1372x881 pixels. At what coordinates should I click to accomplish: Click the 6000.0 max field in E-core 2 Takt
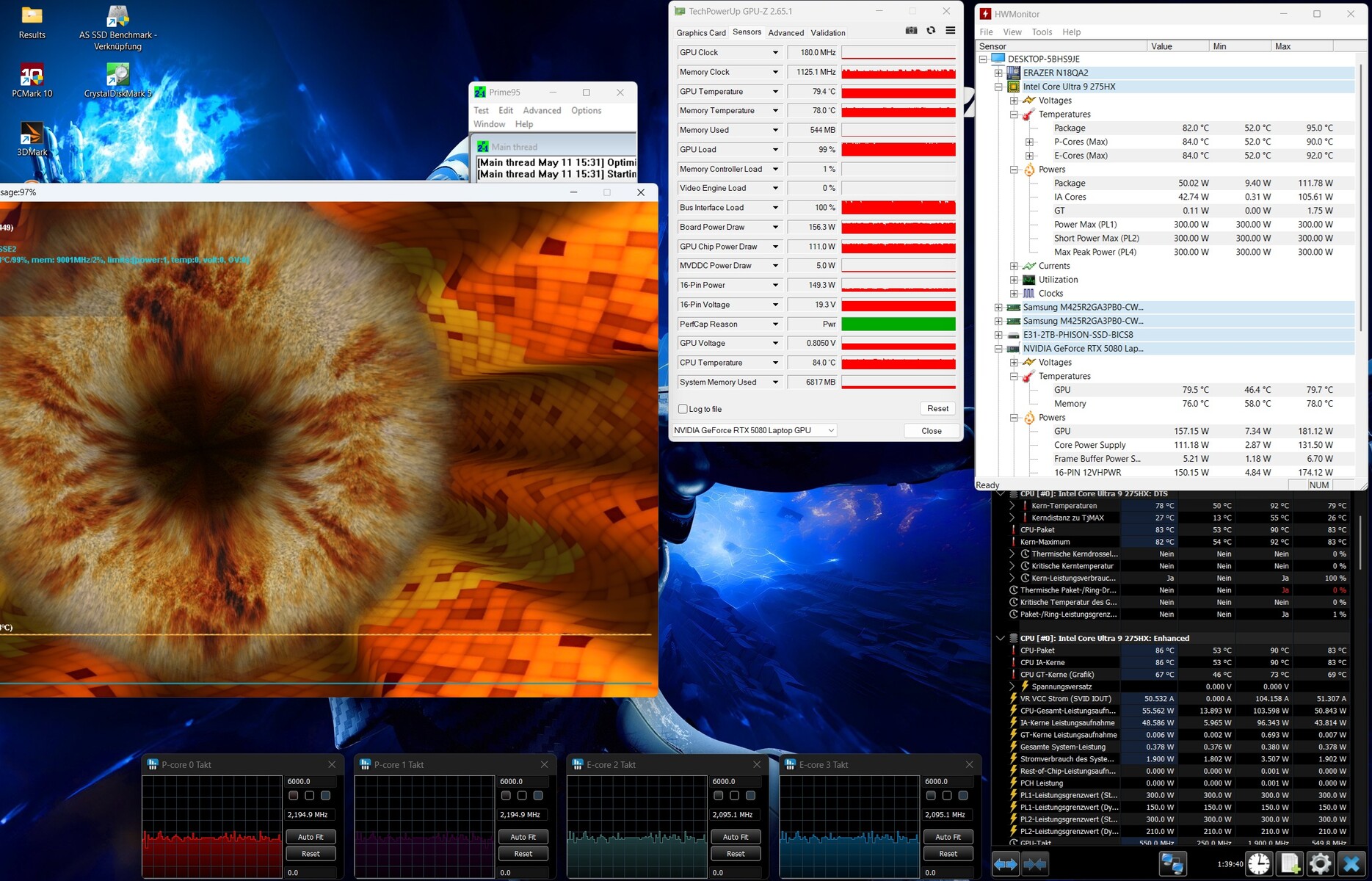736,781
